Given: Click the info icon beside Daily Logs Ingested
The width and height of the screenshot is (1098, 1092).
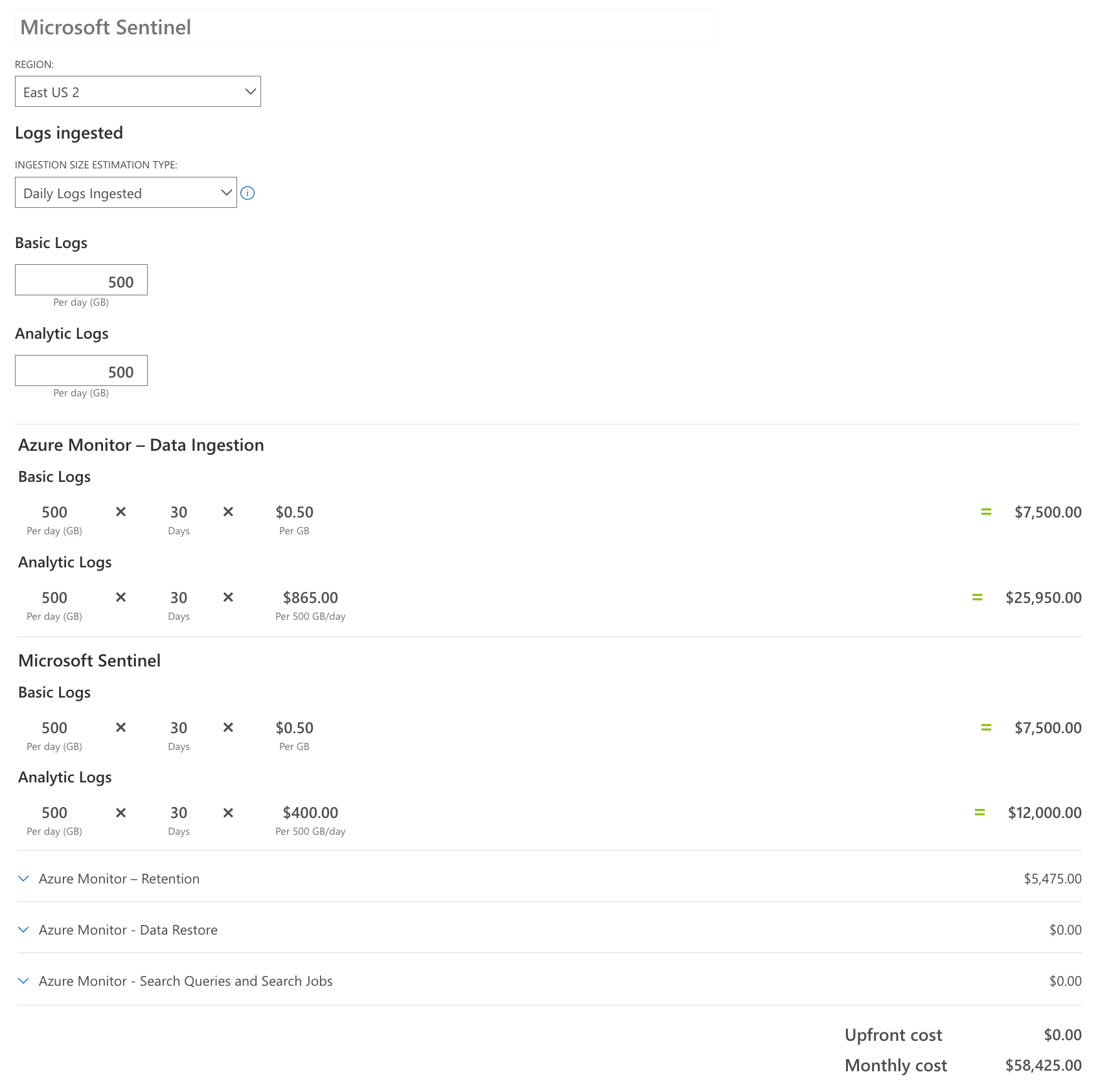Looking at the screenshot, I should click(248, 192).
